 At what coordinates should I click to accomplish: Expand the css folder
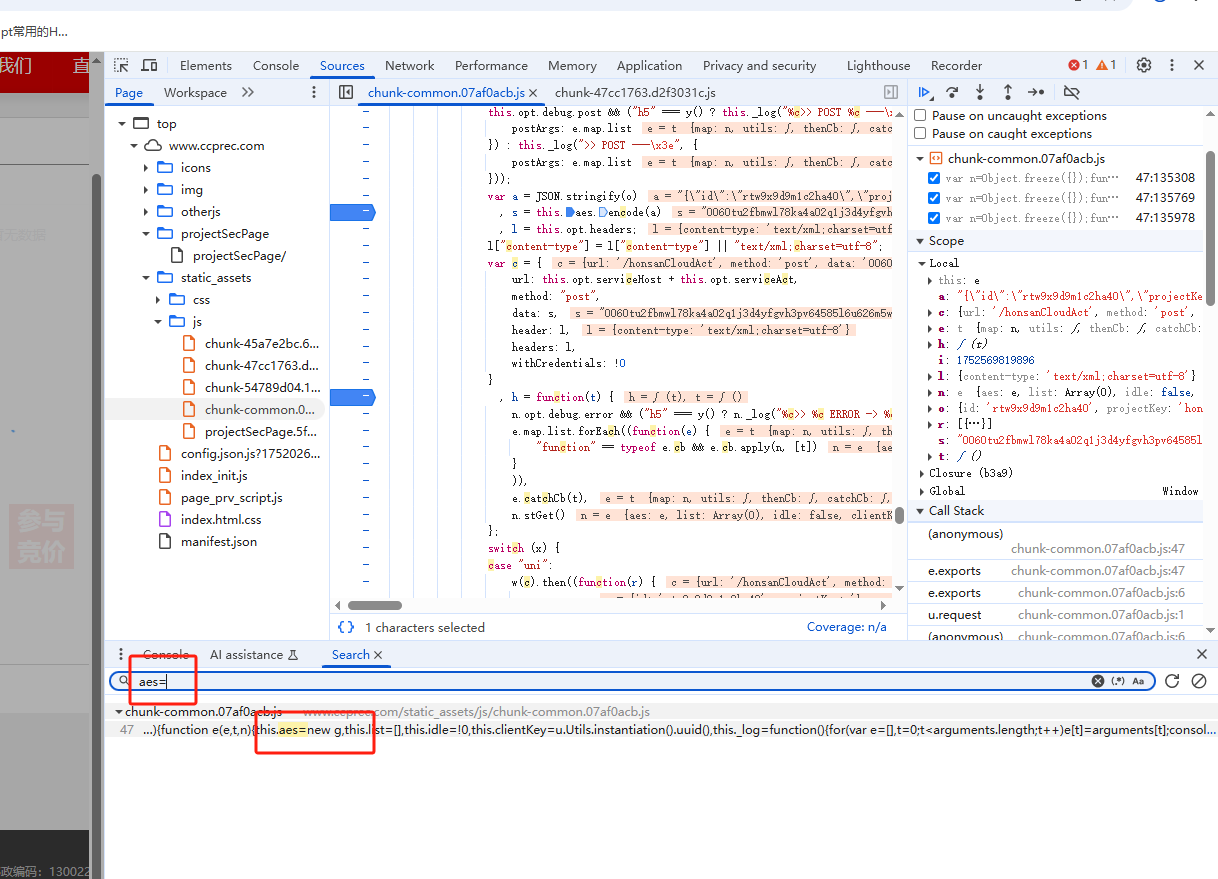point(158,300)
